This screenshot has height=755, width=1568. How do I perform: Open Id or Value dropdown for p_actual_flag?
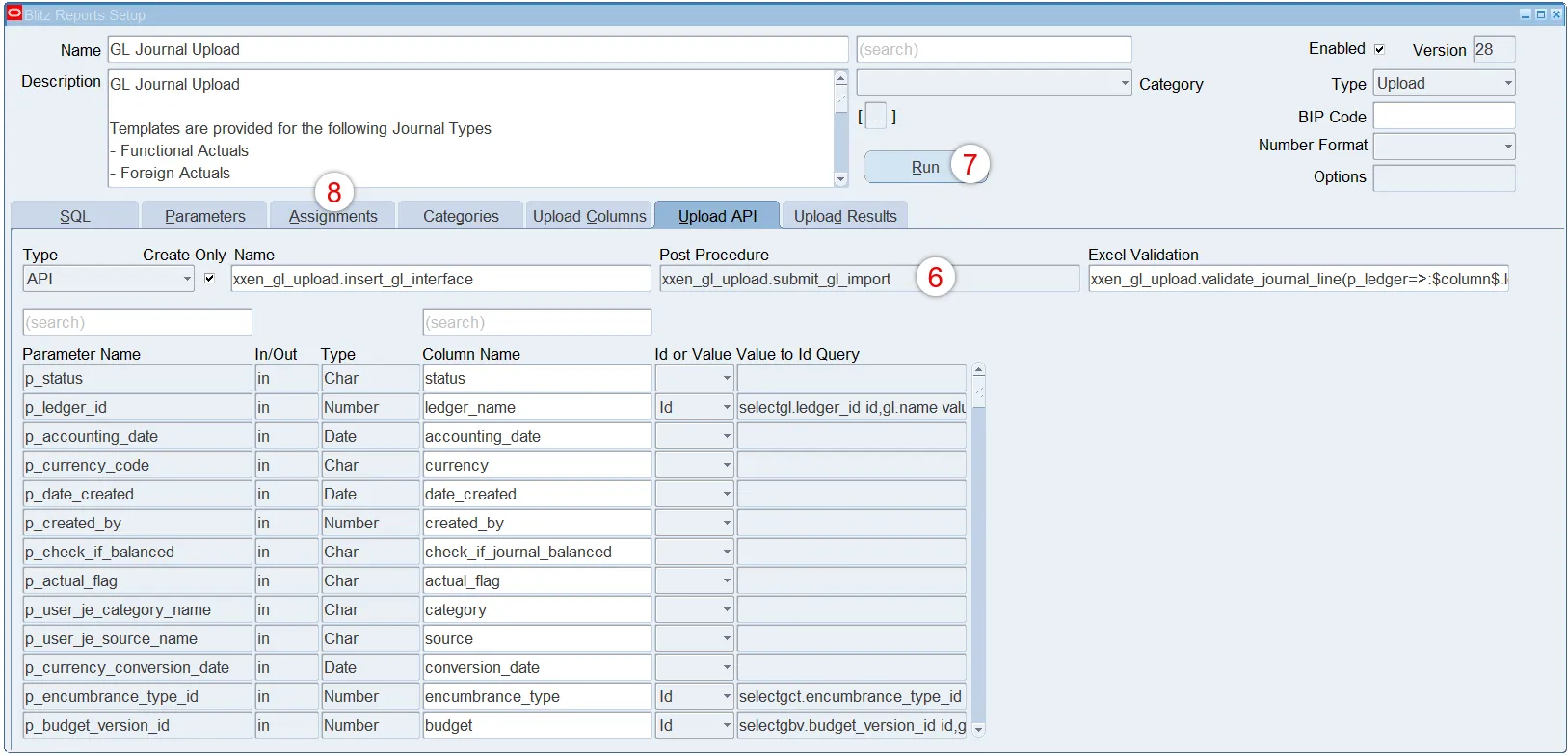coord(727,581)
